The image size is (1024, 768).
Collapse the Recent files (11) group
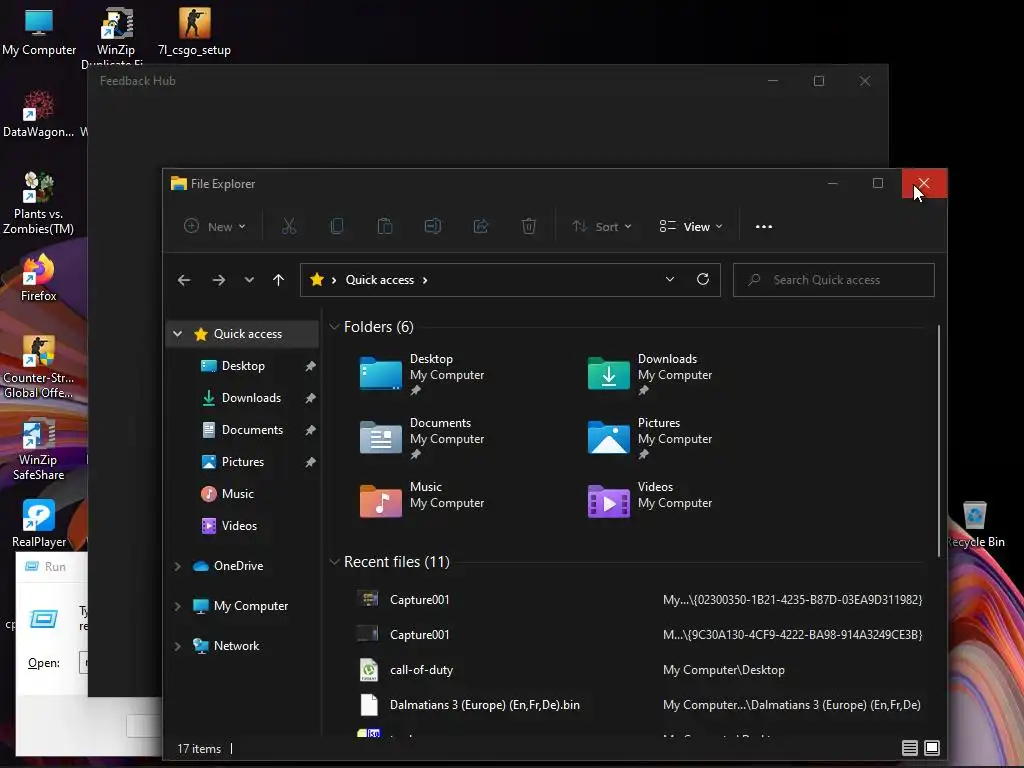pos(334,562)
